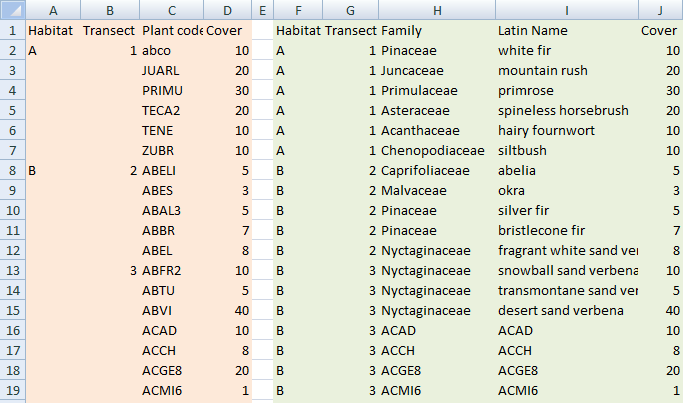The image size is (683, 403).
Task: Select the ABFR2 plant code cell
Action: pos(172,271)
